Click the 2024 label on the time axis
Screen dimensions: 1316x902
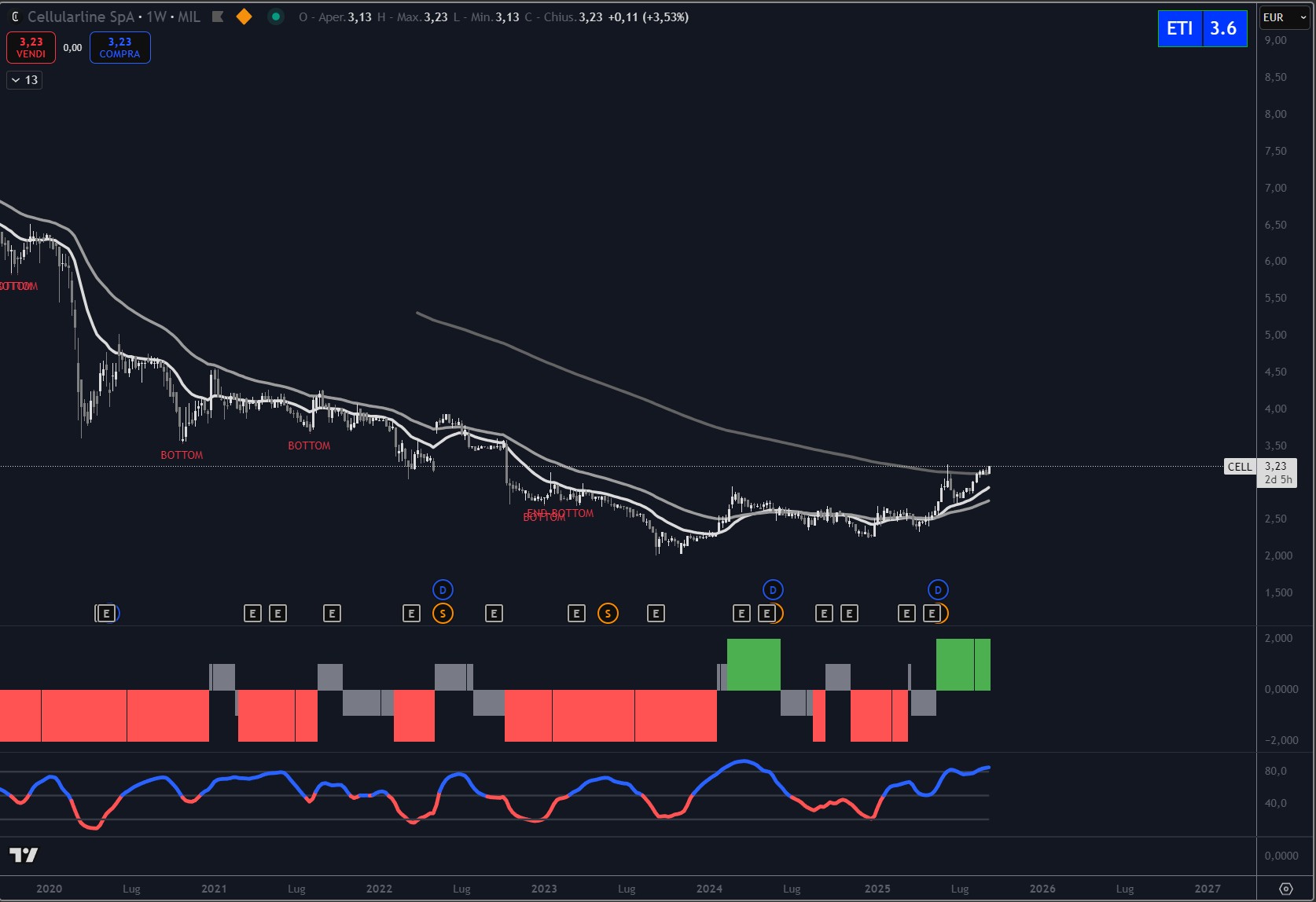[709, 889]
